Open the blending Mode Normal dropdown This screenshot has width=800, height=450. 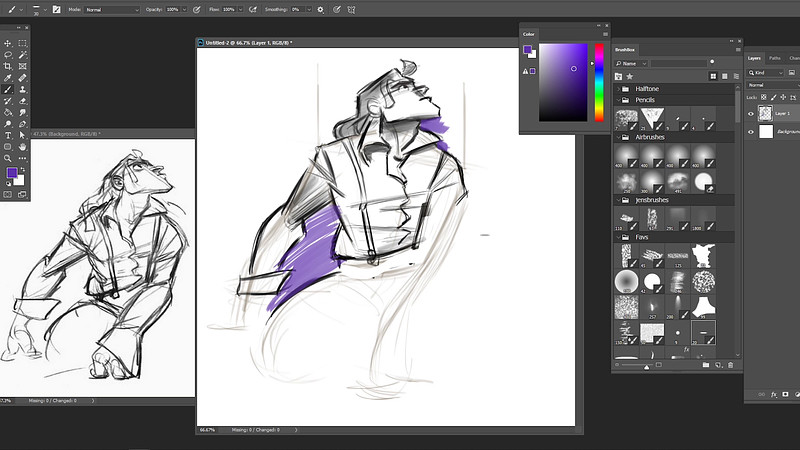pyautogui.click(x=112, y=10)
